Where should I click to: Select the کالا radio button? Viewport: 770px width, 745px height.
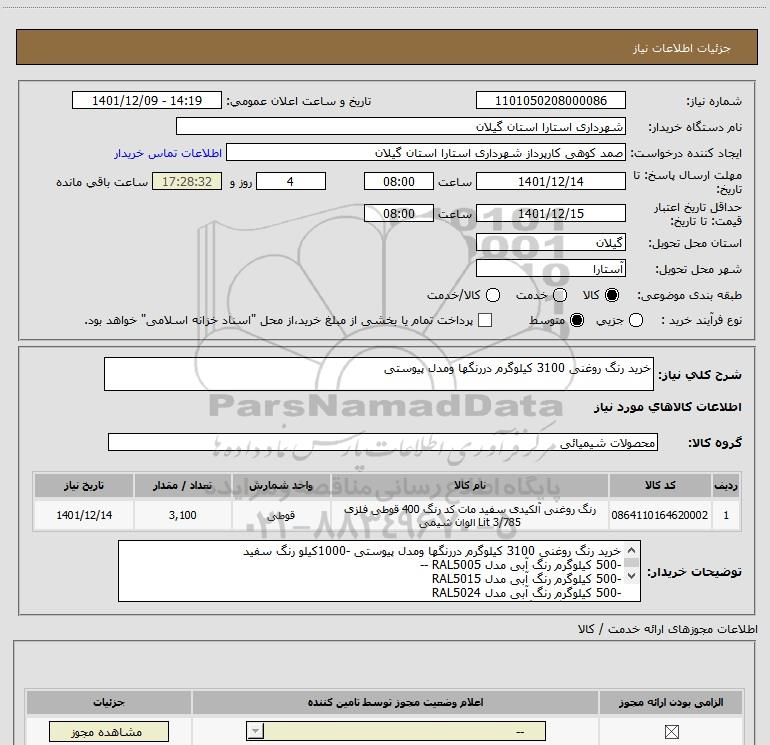pos(612,295)
